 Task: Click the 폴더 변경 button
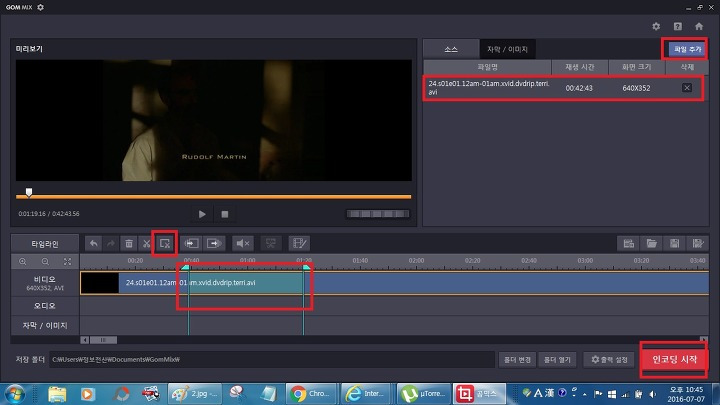coord(517,360)
